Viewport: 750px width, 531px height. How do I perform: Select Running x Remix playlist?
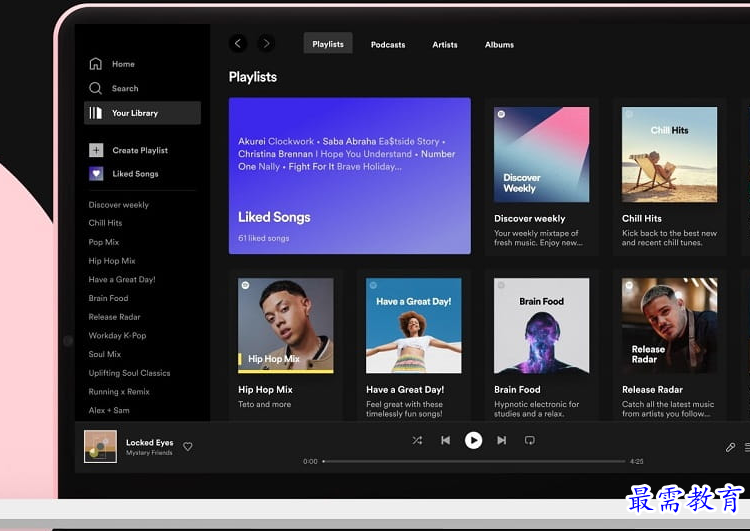119,391
